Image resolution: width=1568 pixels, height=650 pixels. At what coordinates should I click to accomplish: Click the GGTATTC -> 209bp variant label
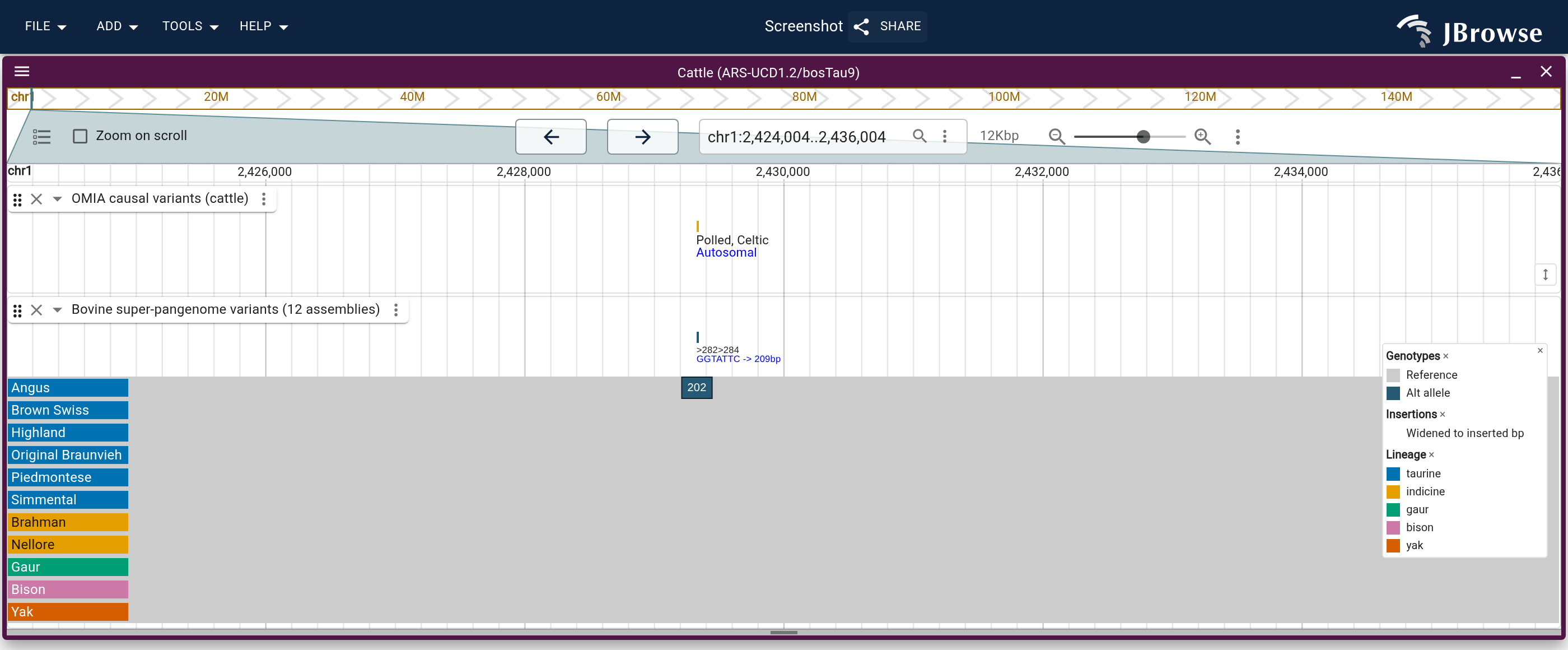click(738, 359)
